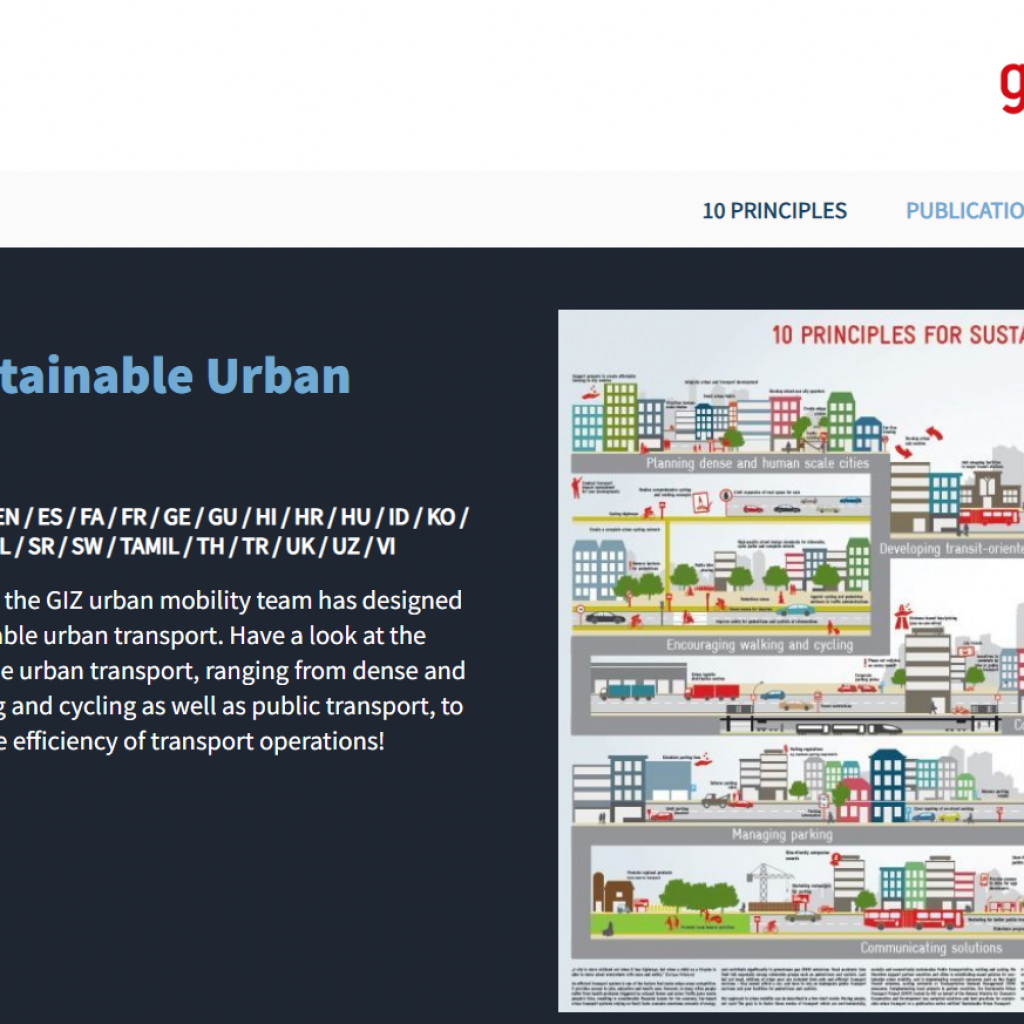Image resolution: width=1024 pixels, height=1024 pixels.
Task: Choose the GE language link
Action: click(177, 517)
